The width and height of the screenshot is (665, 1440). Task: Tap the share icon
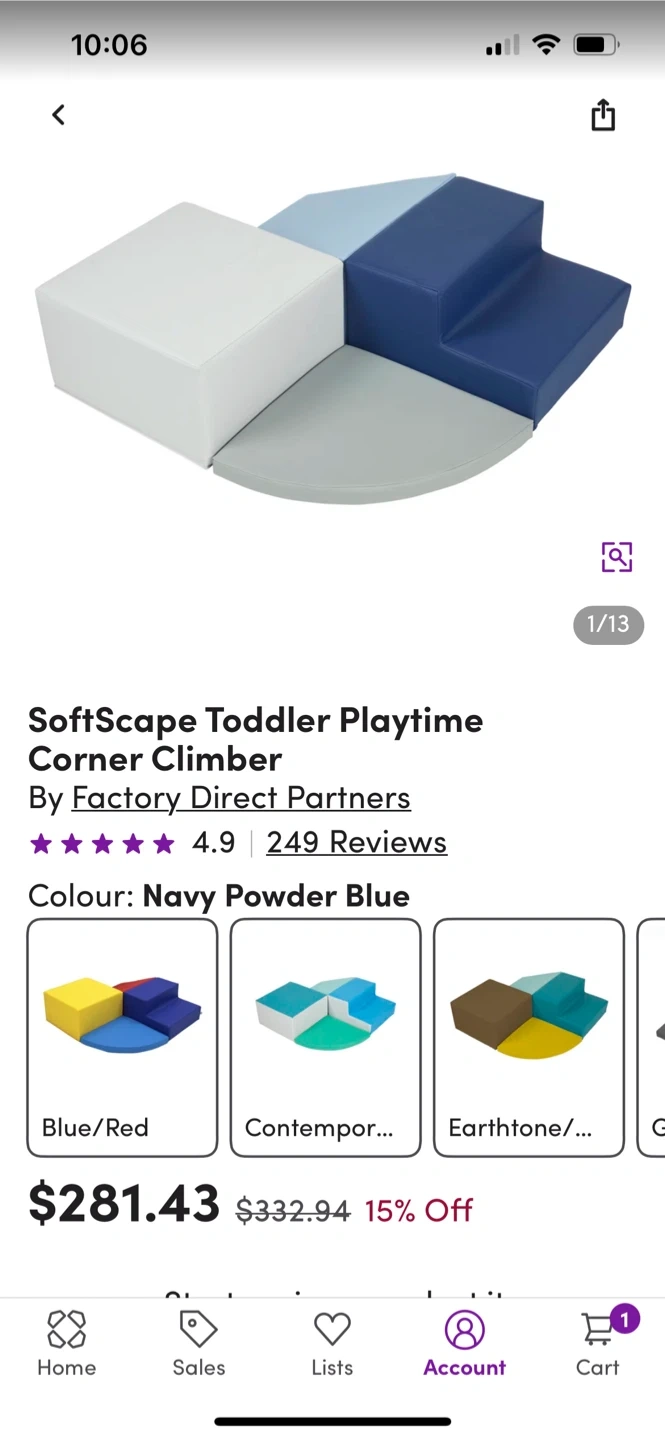click(602, 115)
